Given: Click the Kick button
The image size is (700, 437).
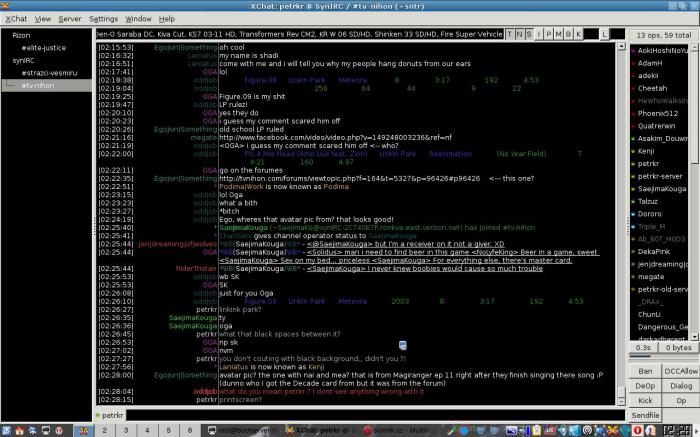Looking at the screenshot, I should coord(645,400).
